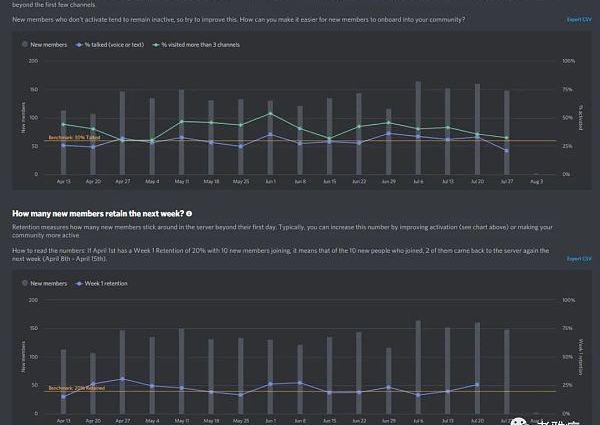Click the Apr 13 point on the green visited line

point(62,125)
